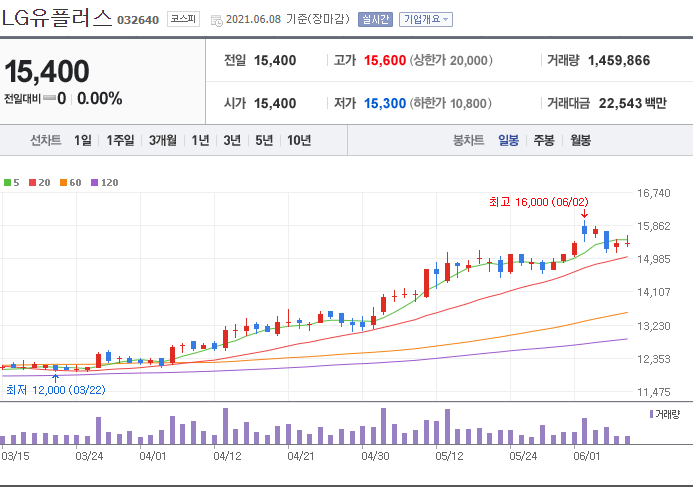The image size is (693, 487).
Task: Click the 03/24 date on x-axis
Action: (89, 456)
